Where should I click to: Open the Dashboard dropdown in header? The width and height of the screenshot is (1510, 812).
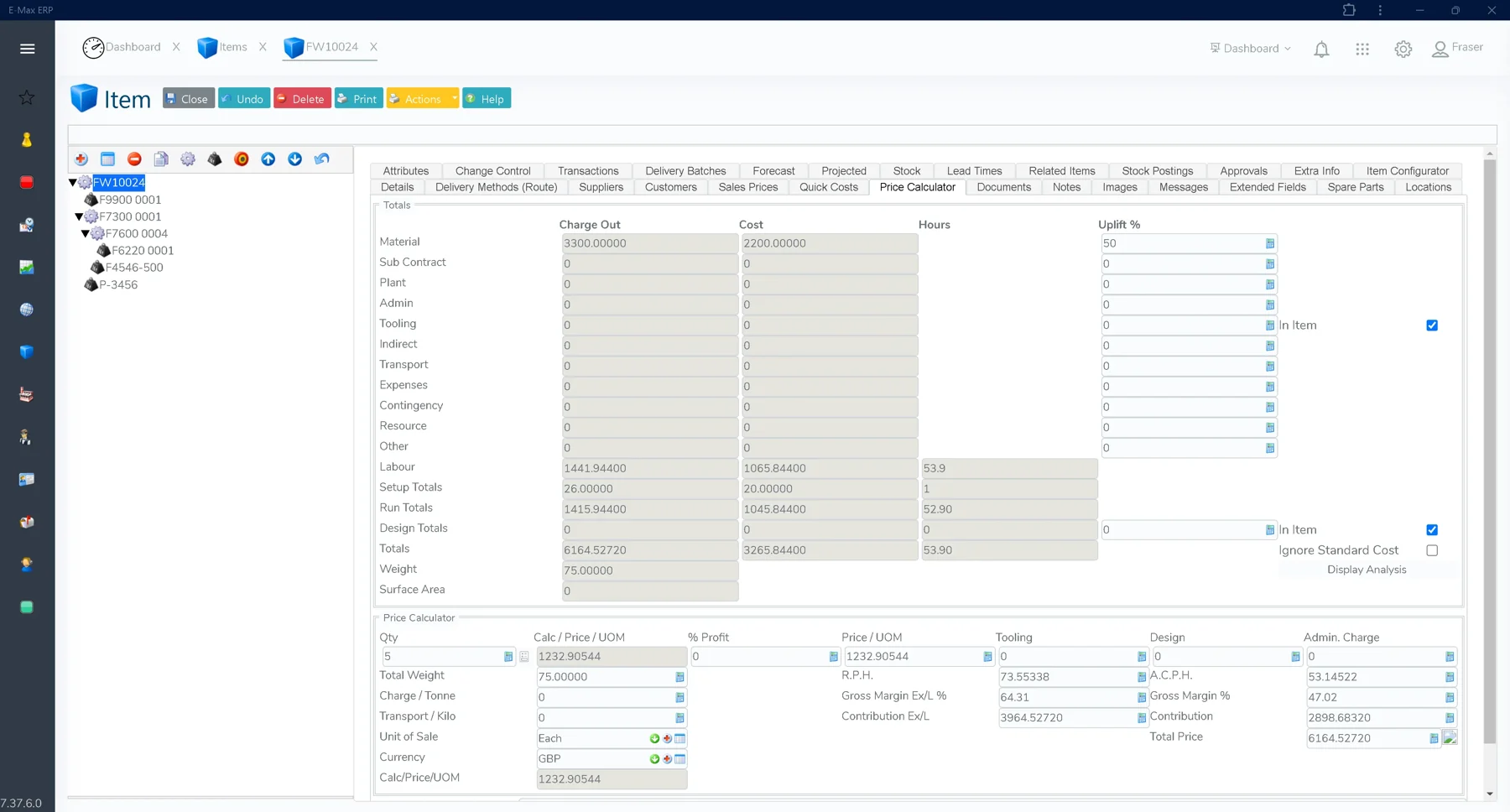pos(1251,49)
